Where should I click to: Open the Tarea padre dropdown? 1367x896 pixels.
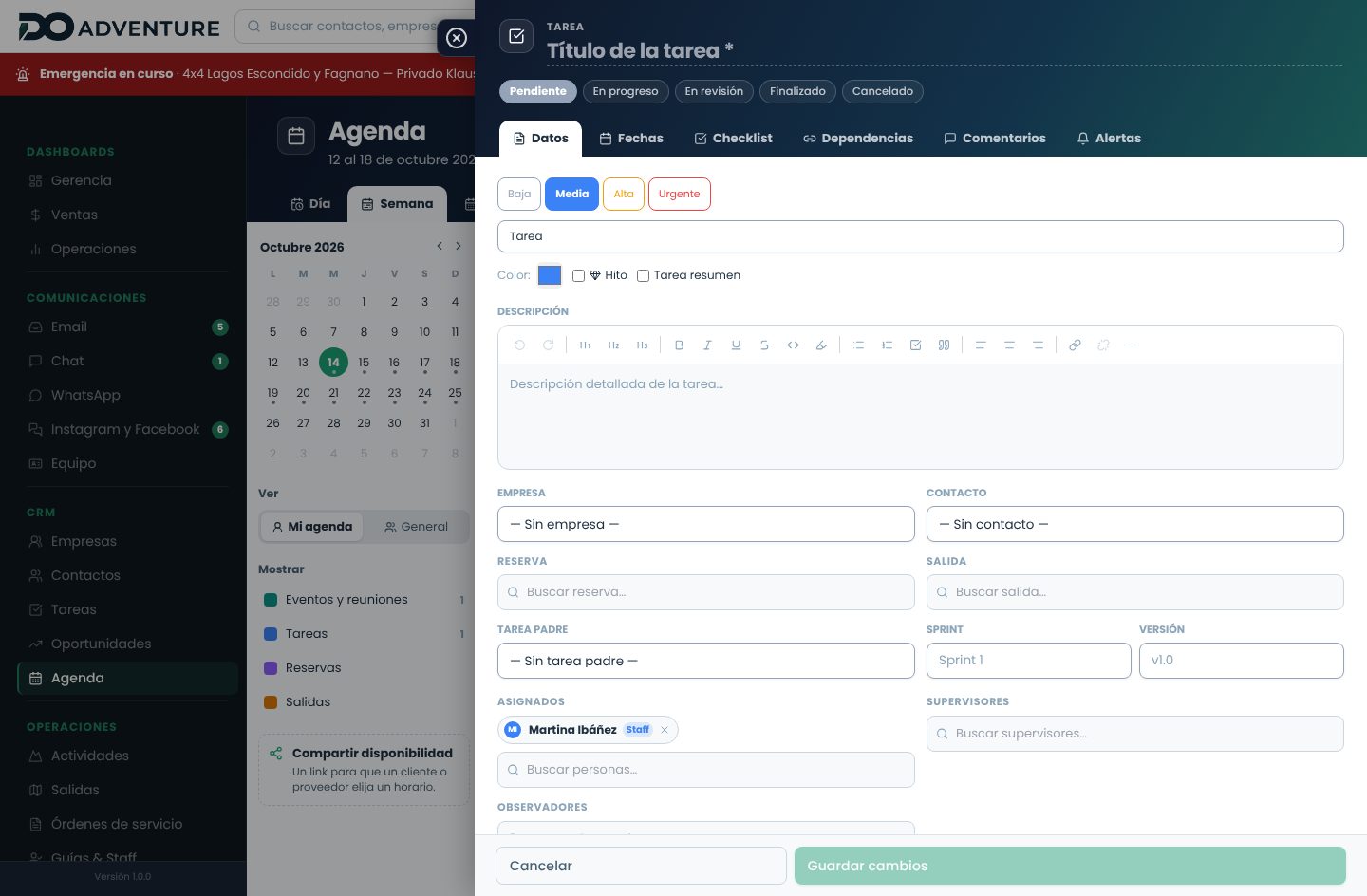706,661
